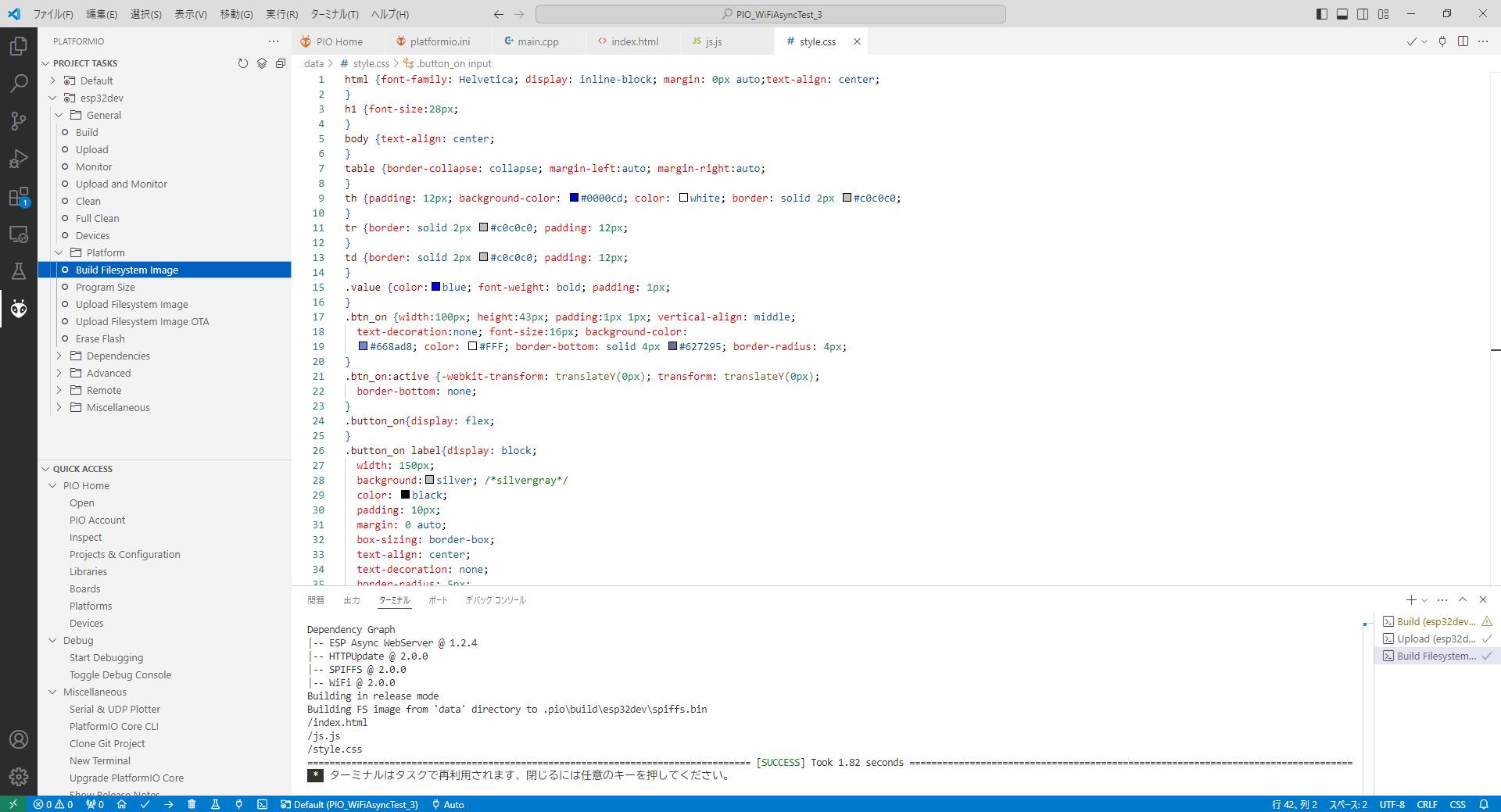
Task: Click the #0000cd color swatch on line 9
Action: [574, 198]
